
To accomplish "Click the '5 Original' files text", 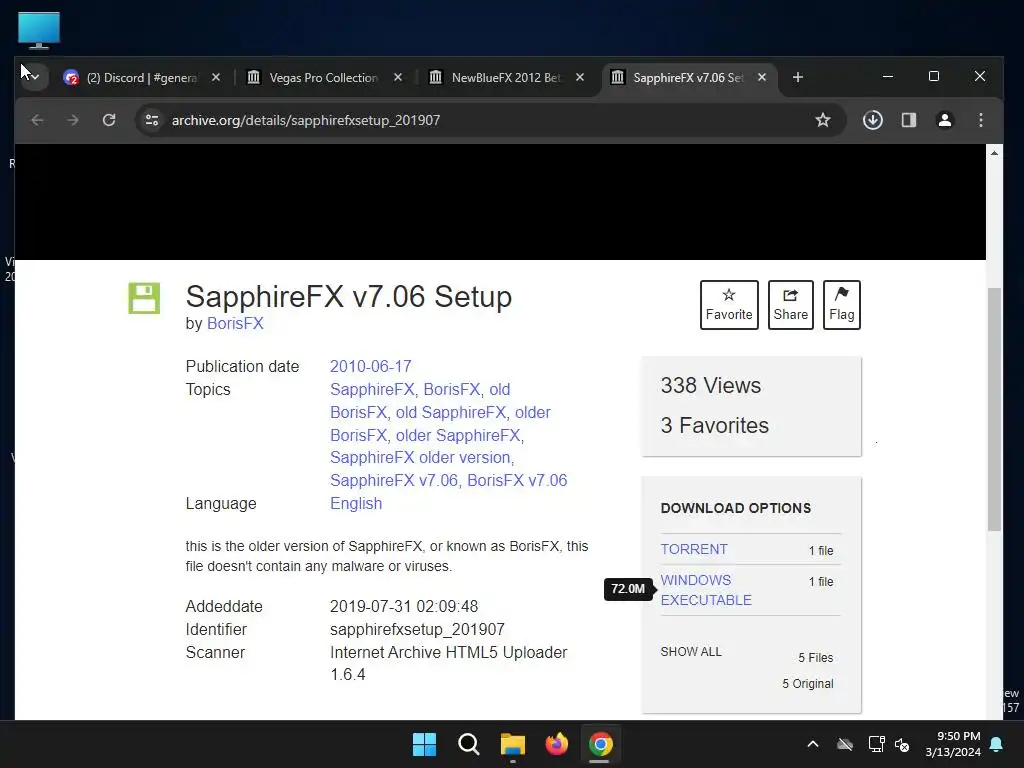I will [x=808, y=684].
